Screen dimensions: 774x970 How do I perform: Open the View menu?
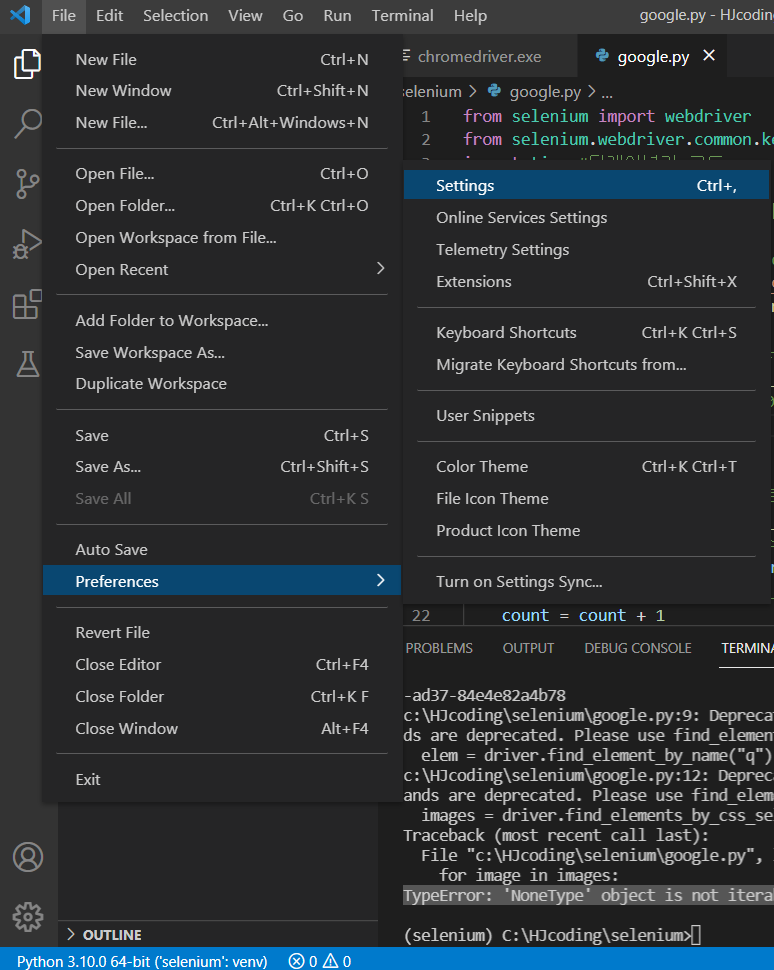(245, 15)
